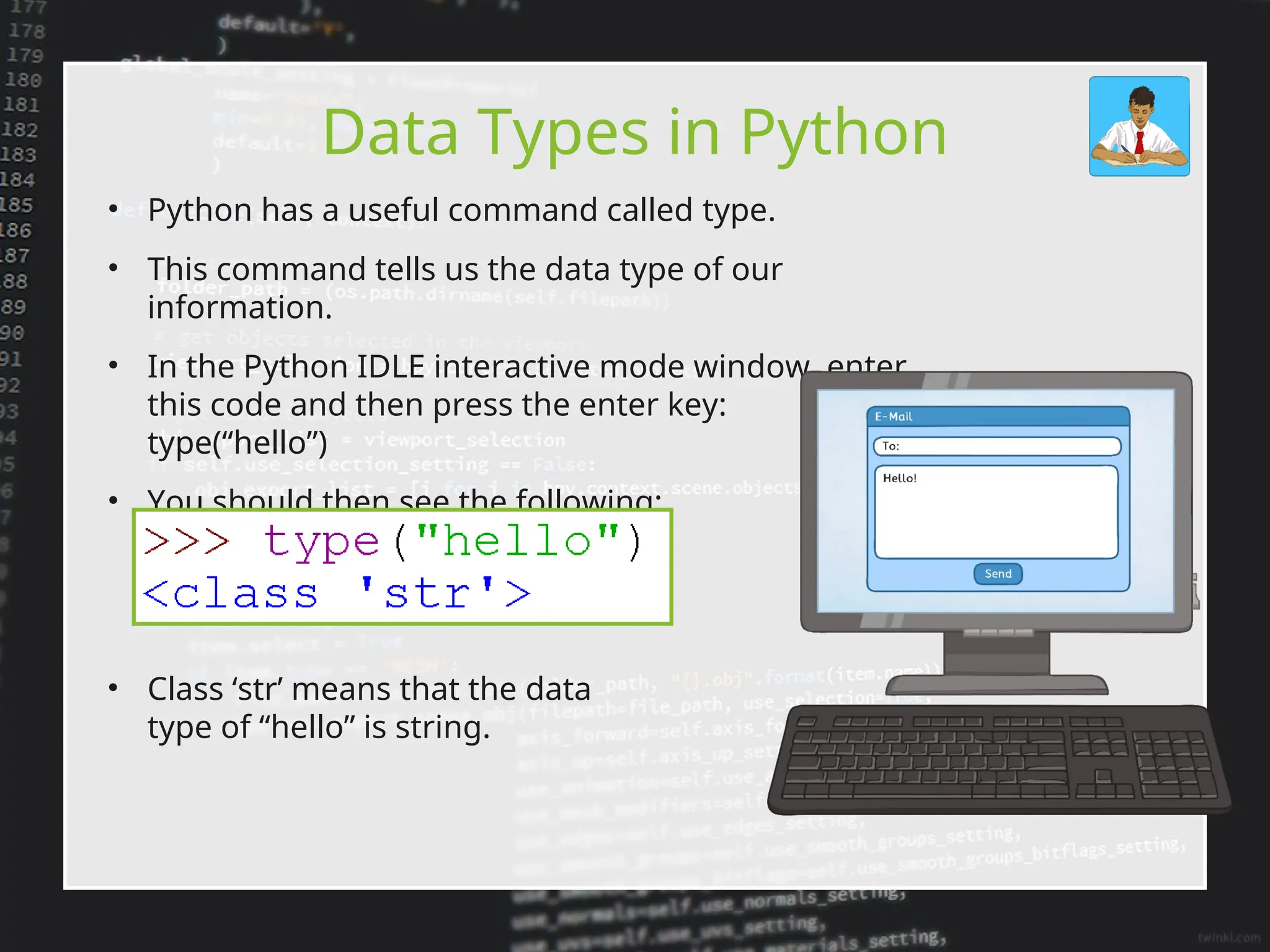Click the text "Python has a useful command called type."
Screen dimensions: 1270x952
tap(461, 210)
